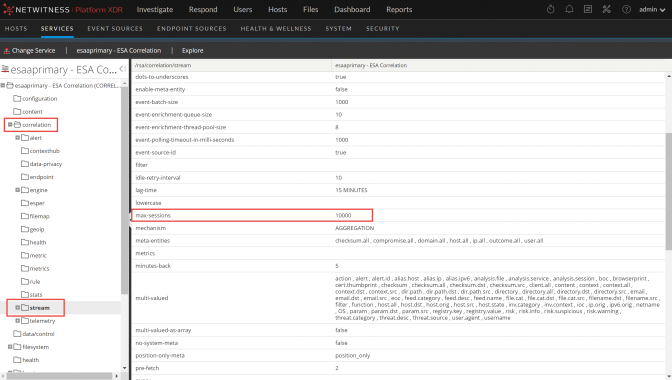Select the metrics tree item
The width and height of the screenshot is (672, 380).
point(39,268)
